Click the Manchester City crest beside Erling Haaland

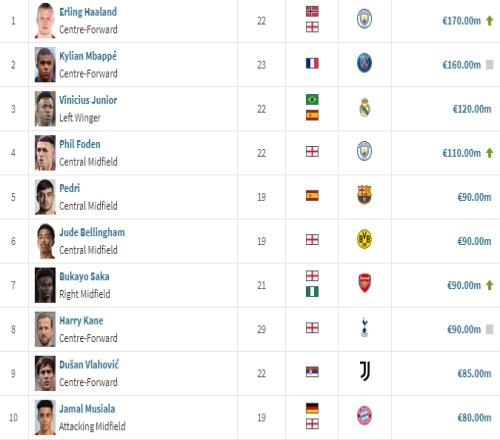pos(364,19)
